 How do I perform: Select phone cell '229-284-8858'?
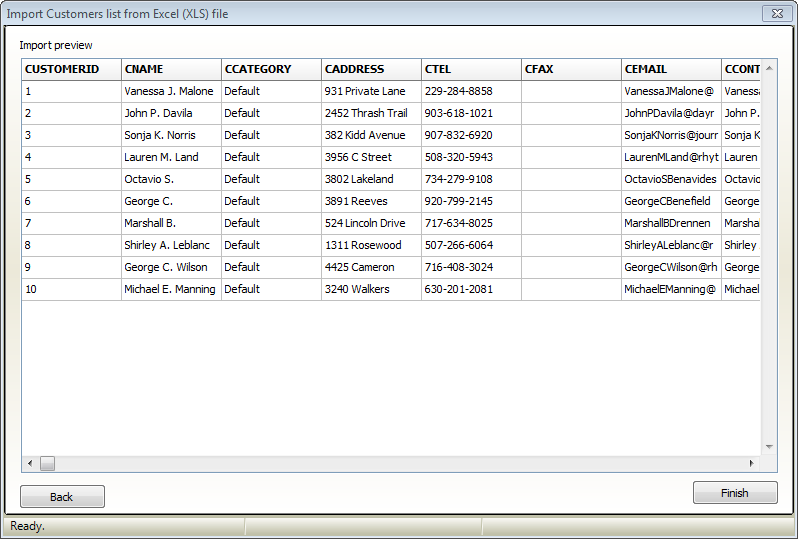pos(471,91)
